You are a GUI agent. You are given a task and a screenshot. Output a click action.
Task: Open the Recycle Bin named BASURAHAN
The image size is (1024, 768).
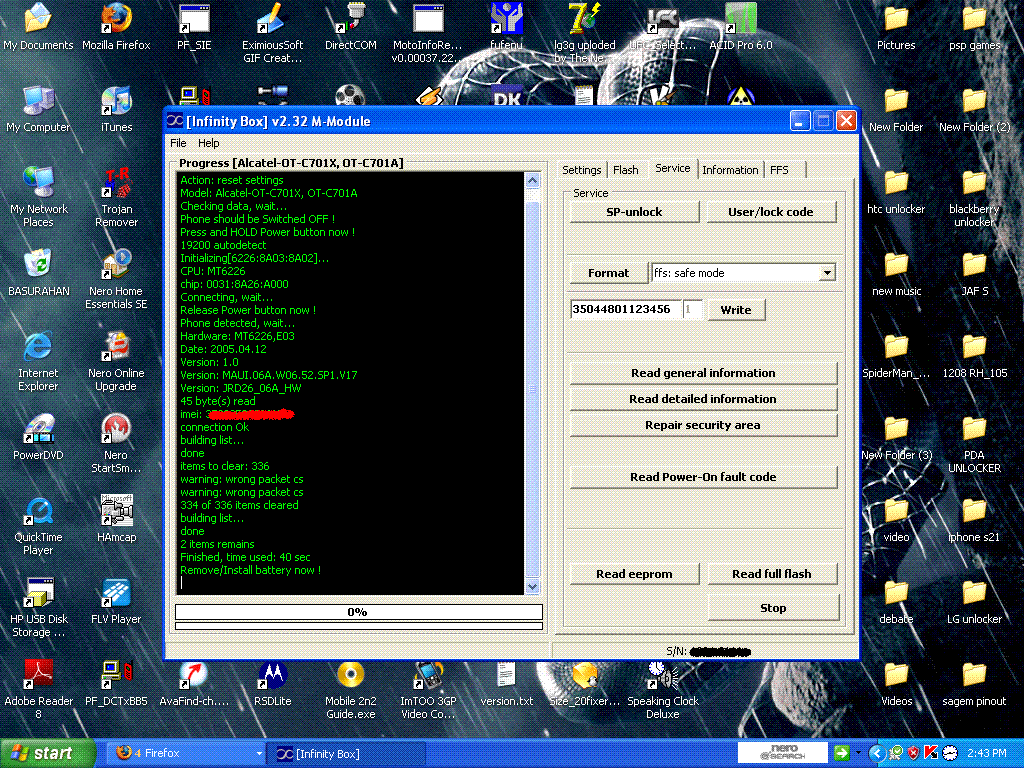point(38,266)
